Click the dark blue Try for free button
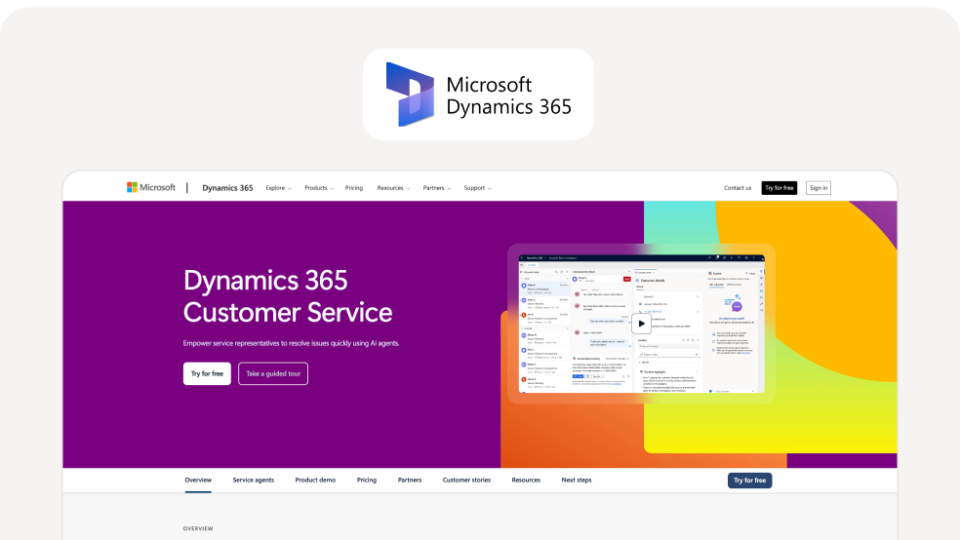This screenshot has width=960, height=540. coord(749,480)
